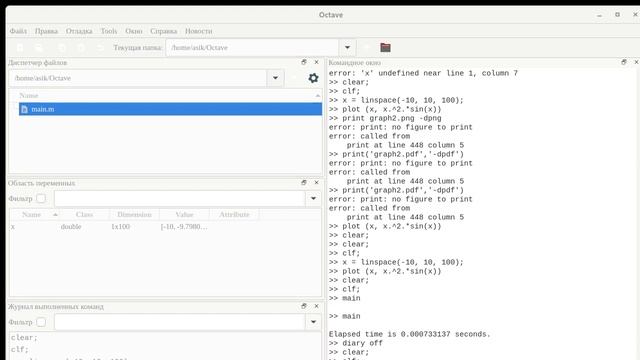Click the New script toolbar icon
Viewport: 640px width, 360px height.
tap(20, 48)
